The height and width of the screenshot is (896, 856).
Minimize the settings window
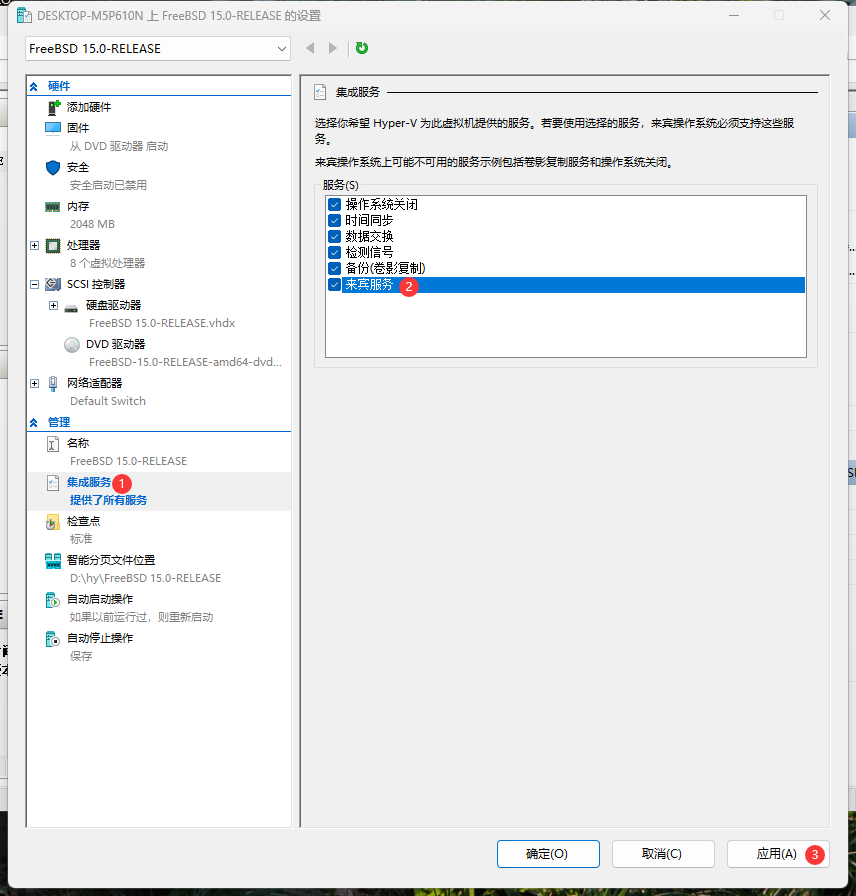734,15
